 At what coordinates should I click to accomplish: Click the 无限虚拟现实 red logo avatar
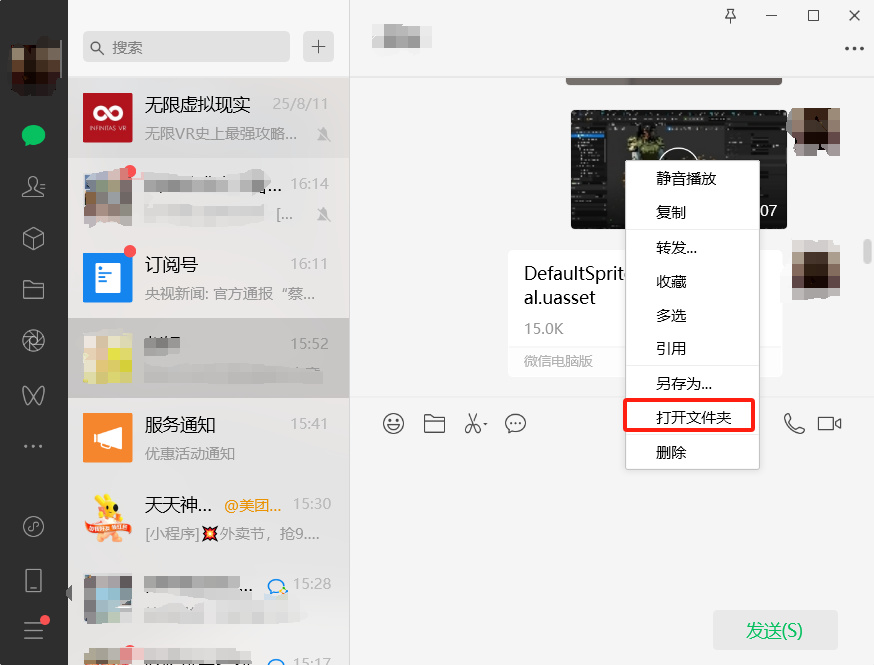coord(108,118)
